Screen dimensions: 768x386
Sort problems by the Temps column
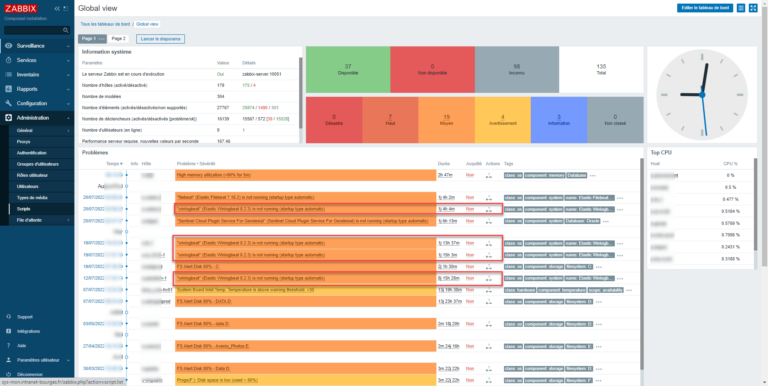115,163
